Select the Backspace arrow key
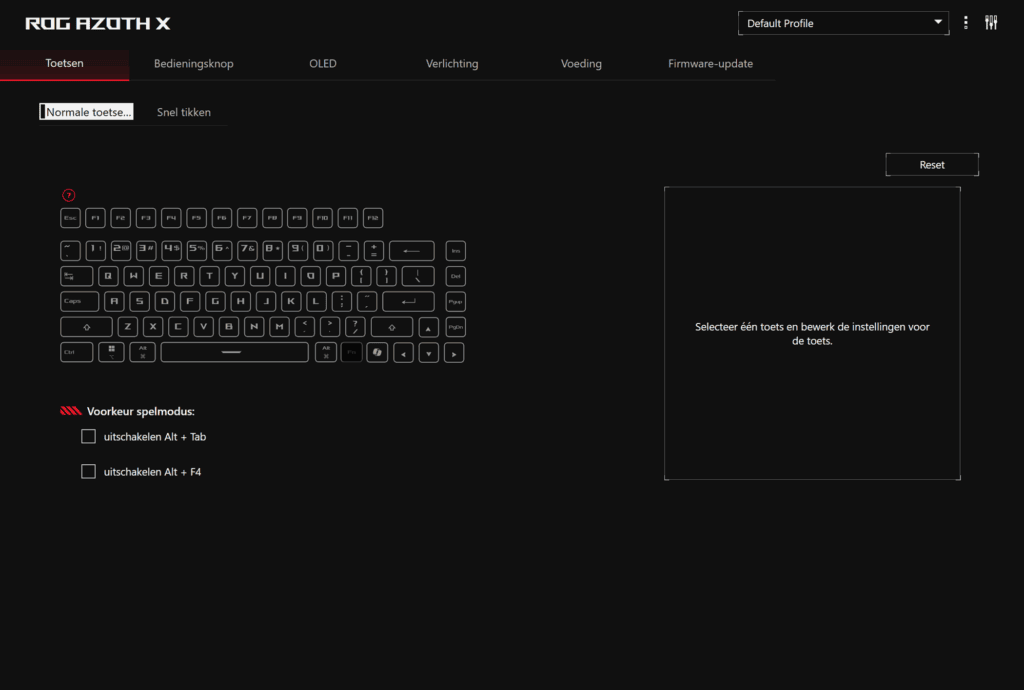This screenshot has height=690, width=1024. (x=411, y=251)
